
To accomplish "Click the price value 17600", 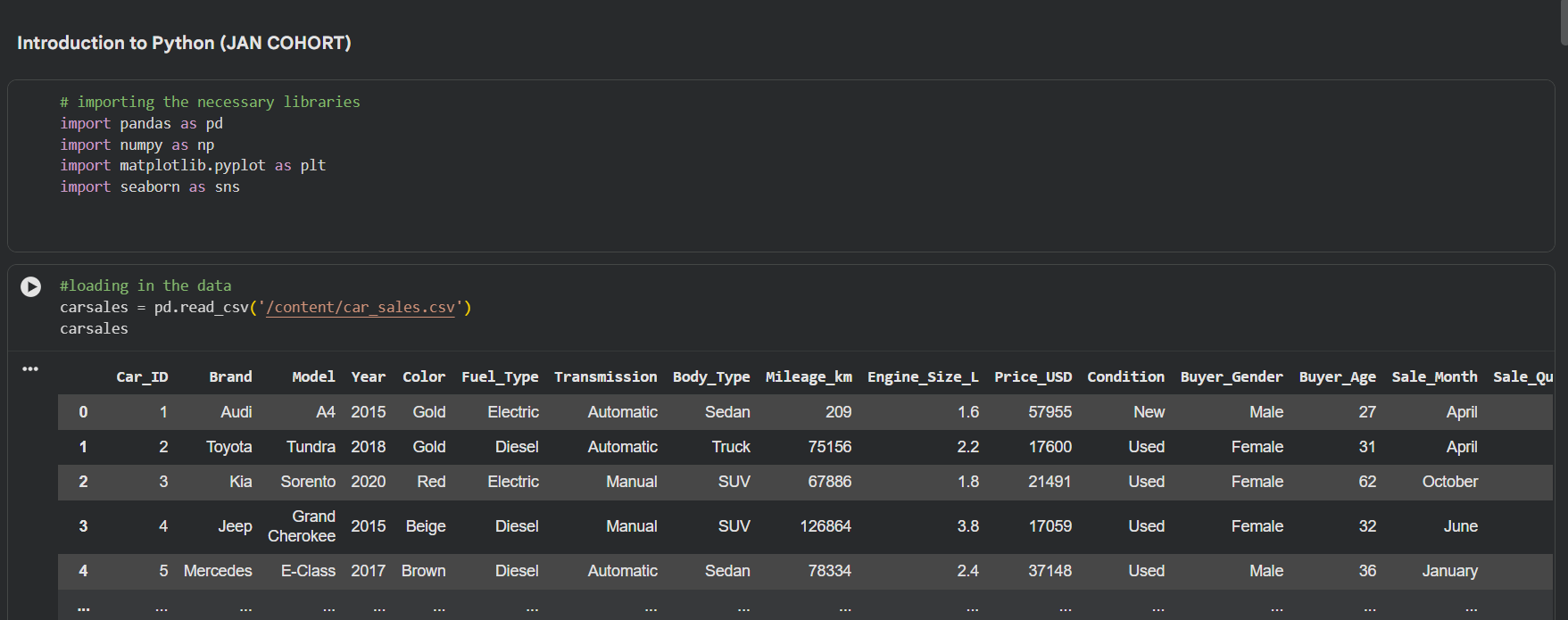I will pos(1050,447).
